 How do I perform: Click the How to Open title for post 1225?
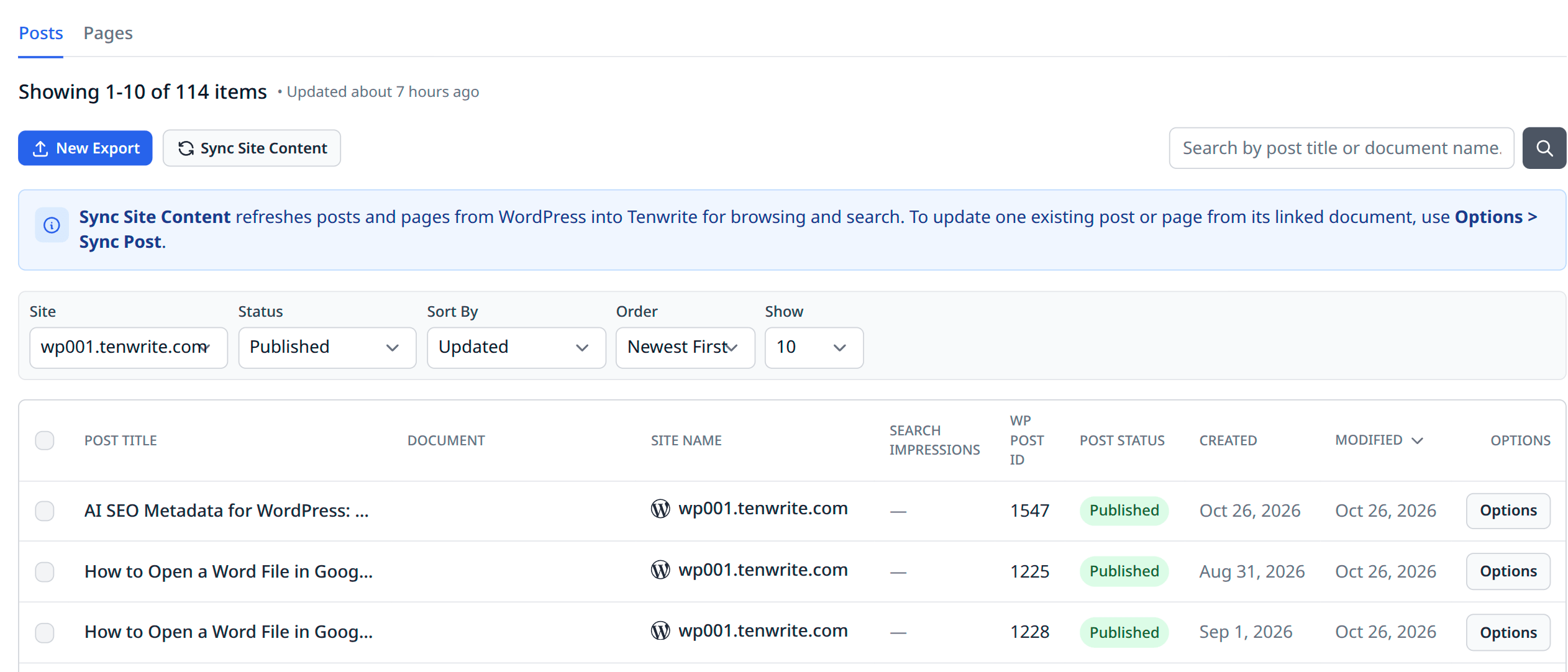229,571
